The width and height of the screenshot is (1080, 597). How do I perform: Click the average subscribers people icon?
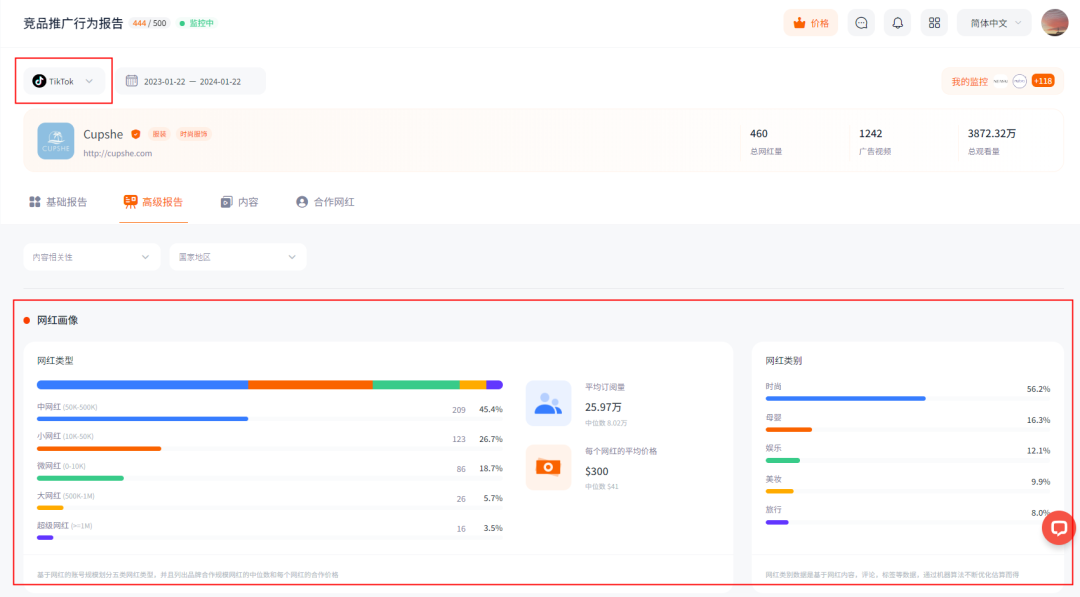548,403
